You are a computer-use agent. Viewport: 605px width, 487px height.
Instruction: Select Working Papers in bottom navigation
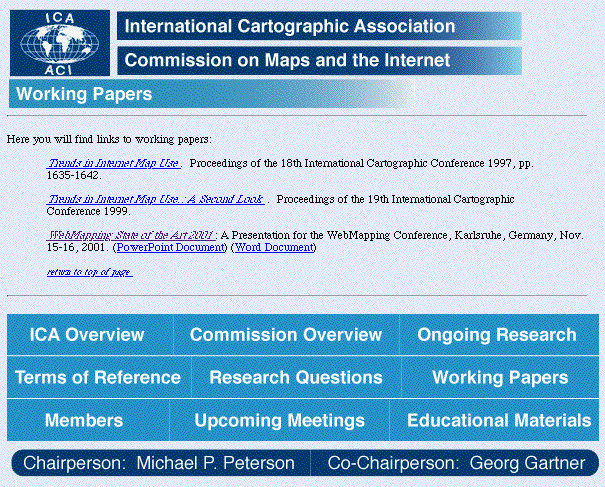(x=500, y=378)
